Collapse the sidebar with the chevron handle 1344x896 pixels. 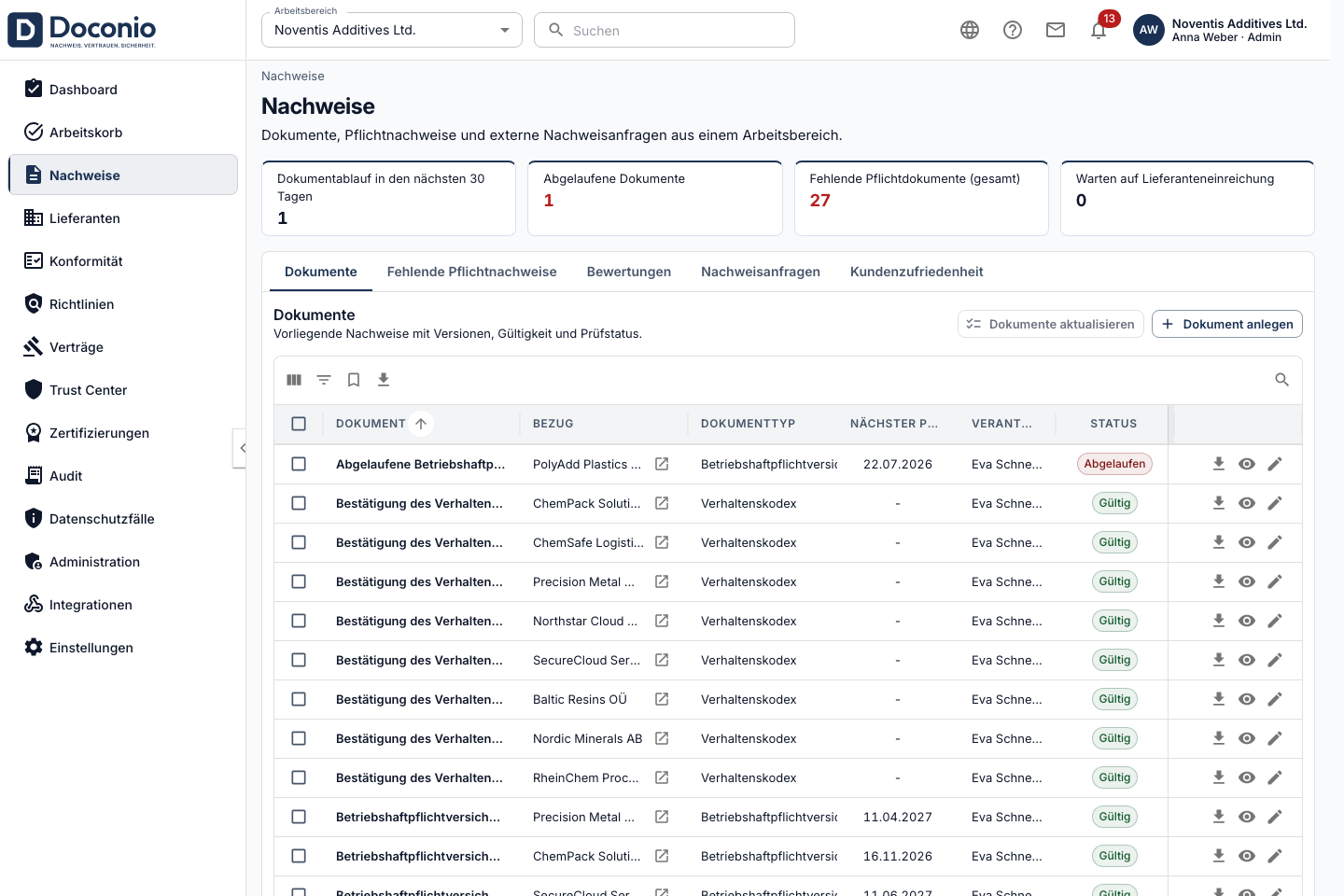pos(240,448)
